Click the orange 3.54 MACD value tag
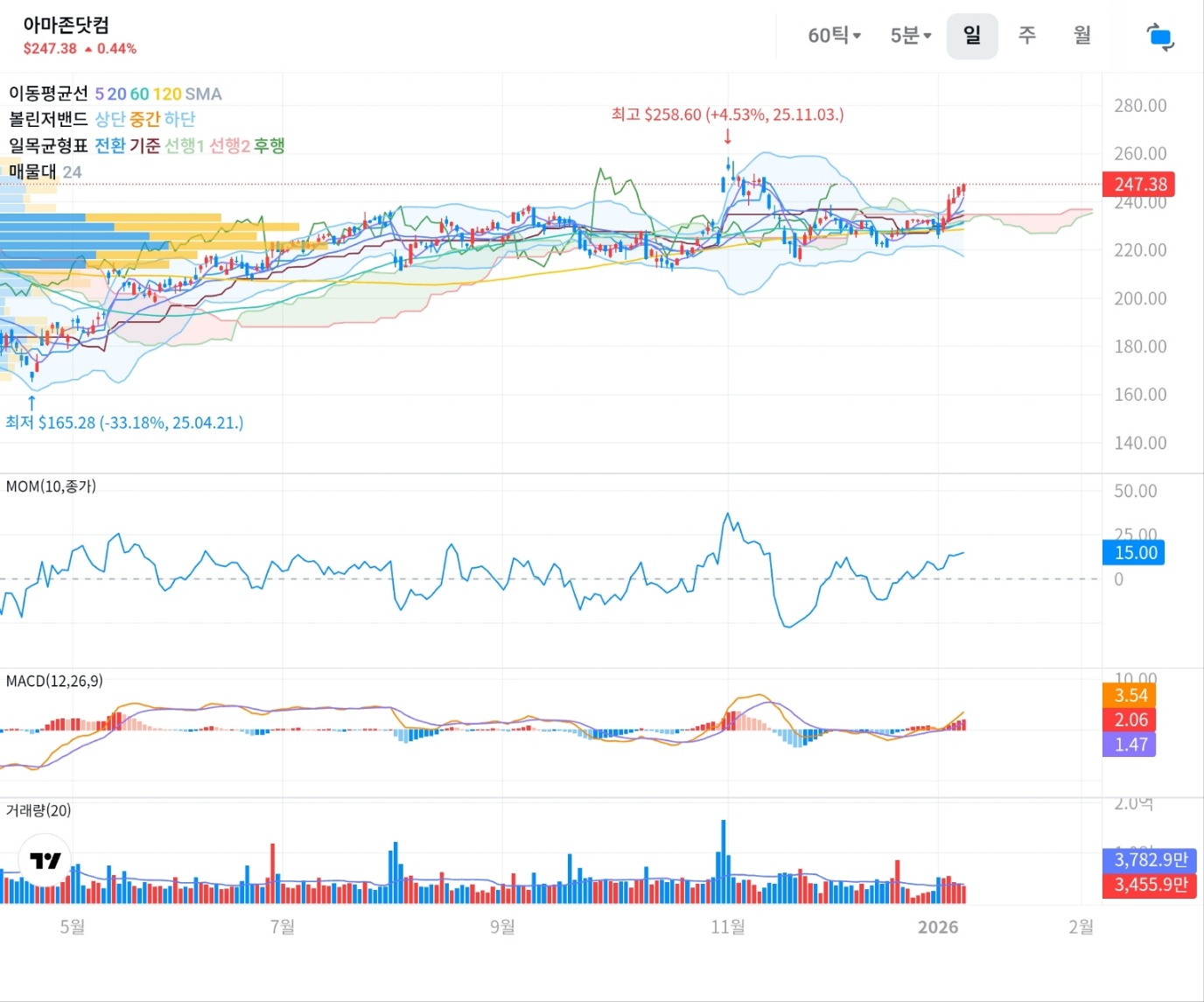The height and width of the screenshot is (1002, 1204). [1130, 696]
